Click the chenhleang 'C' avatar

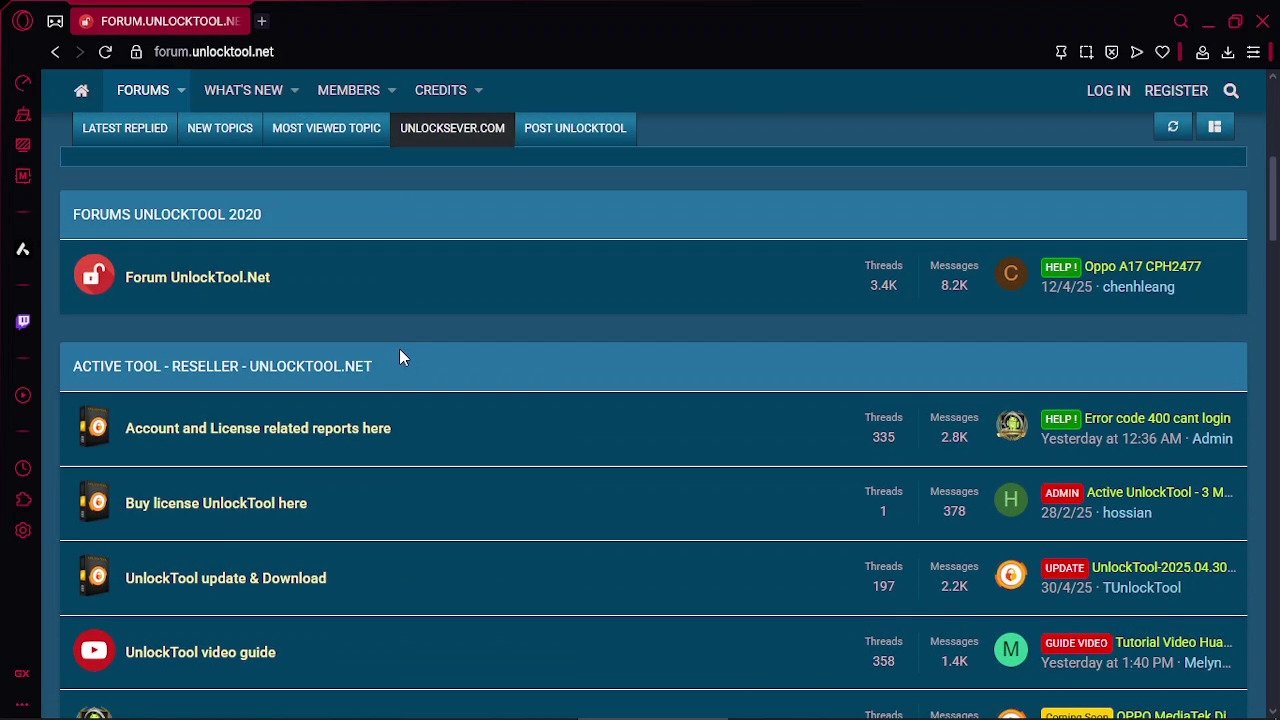pos(1011,274)
